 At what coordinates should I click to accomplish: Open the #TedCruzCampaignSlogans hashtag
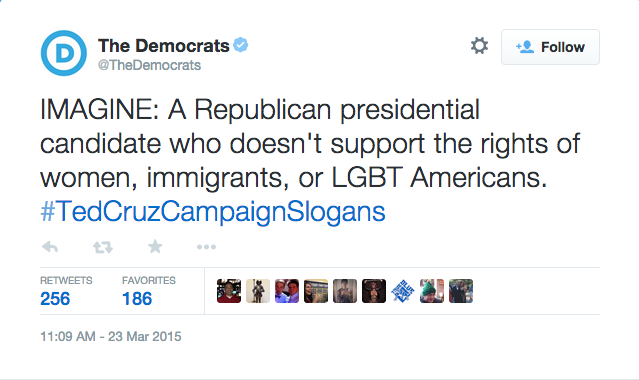click(x=213, y=212)
